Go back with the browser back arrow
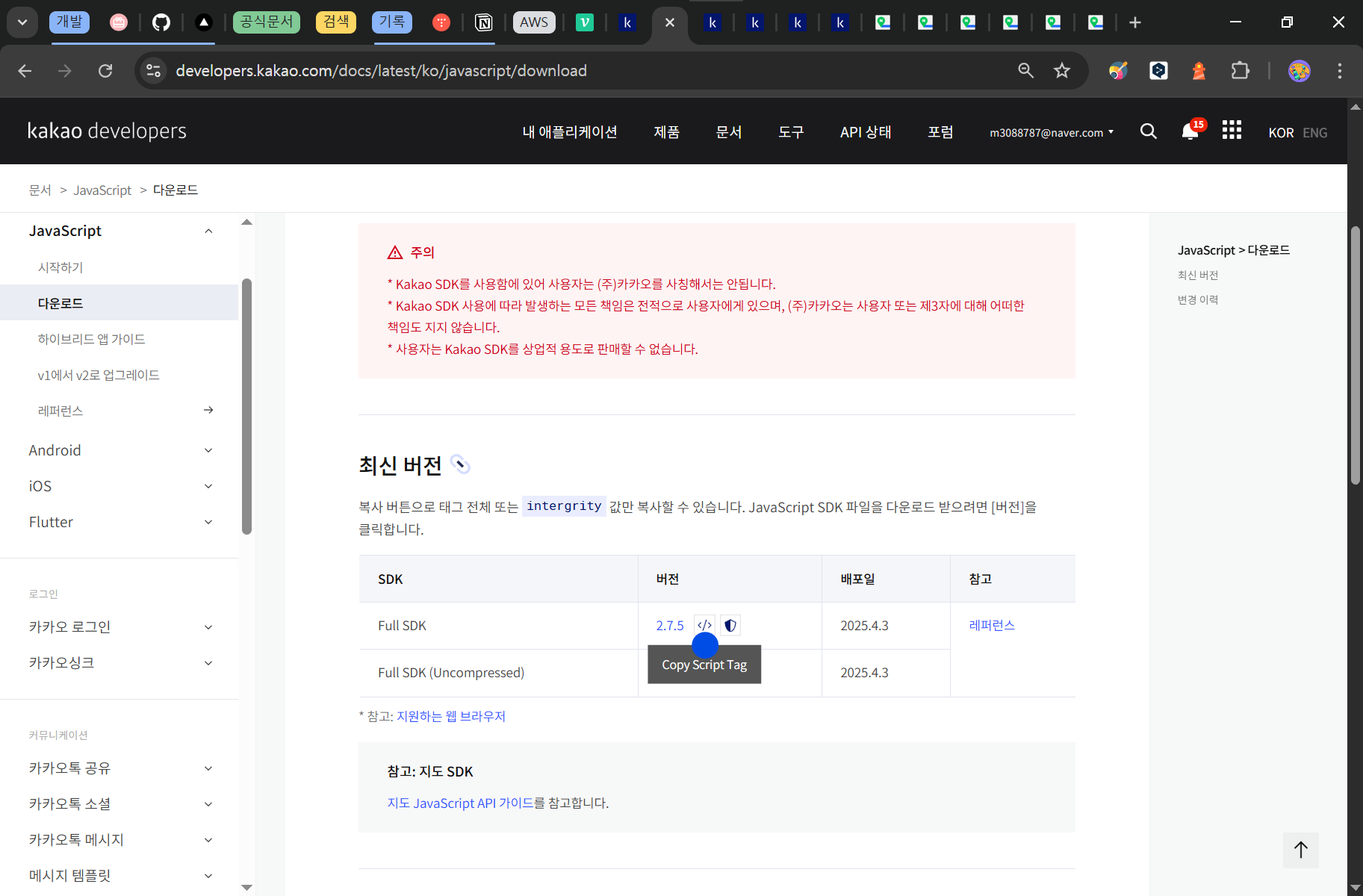Image resolution: width=1363 pixels, height=896 pixels. [x=25, y=70]
